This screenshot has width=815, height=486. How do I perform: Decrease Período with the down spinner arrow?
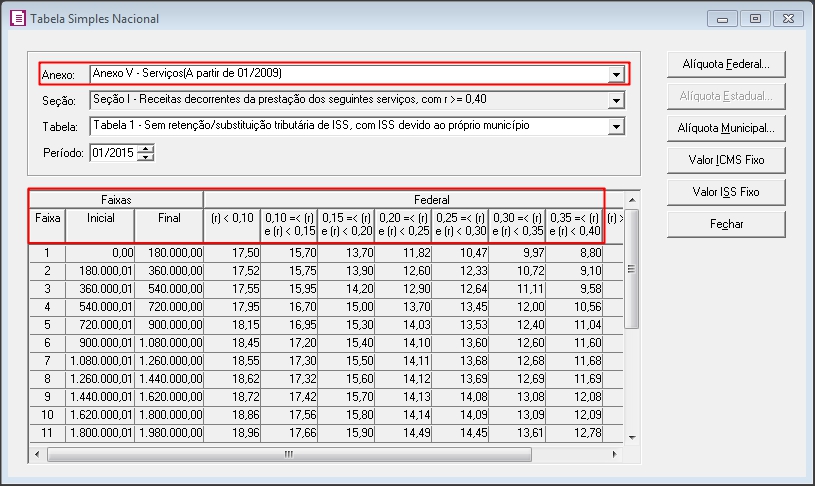pos(146,157)
